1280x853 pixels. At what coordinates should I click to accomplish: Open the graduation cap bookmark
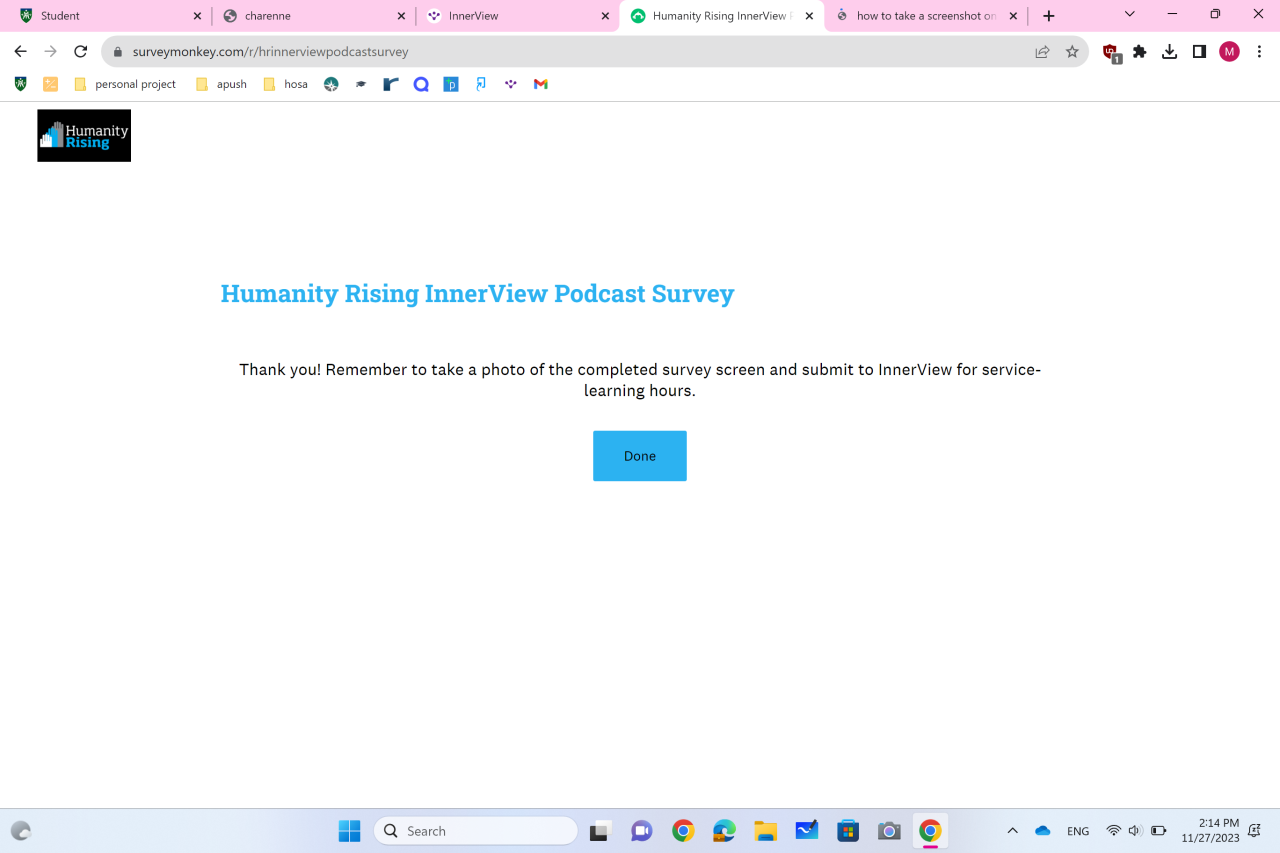click(x=361, y=84)
